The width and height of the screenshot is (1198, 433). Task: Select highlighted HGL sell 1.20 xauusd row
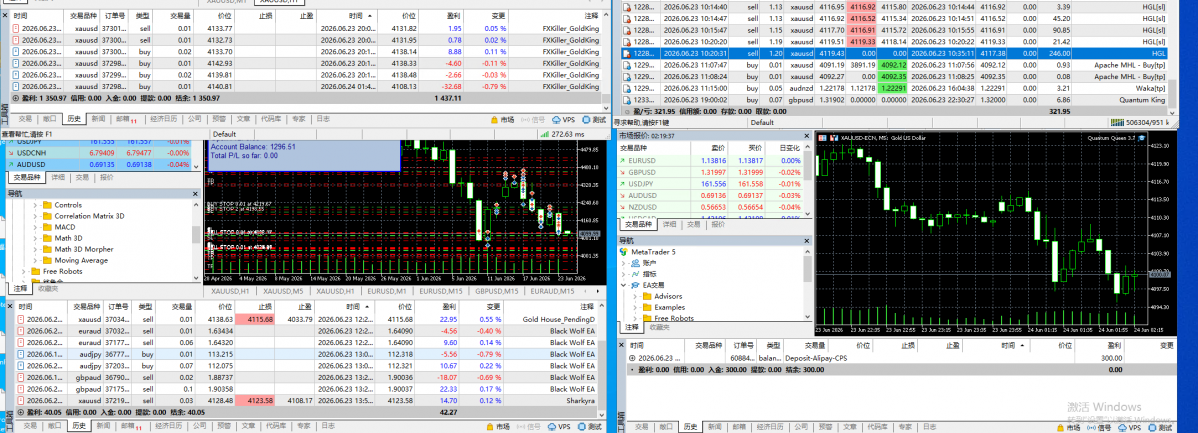(894, 53)
